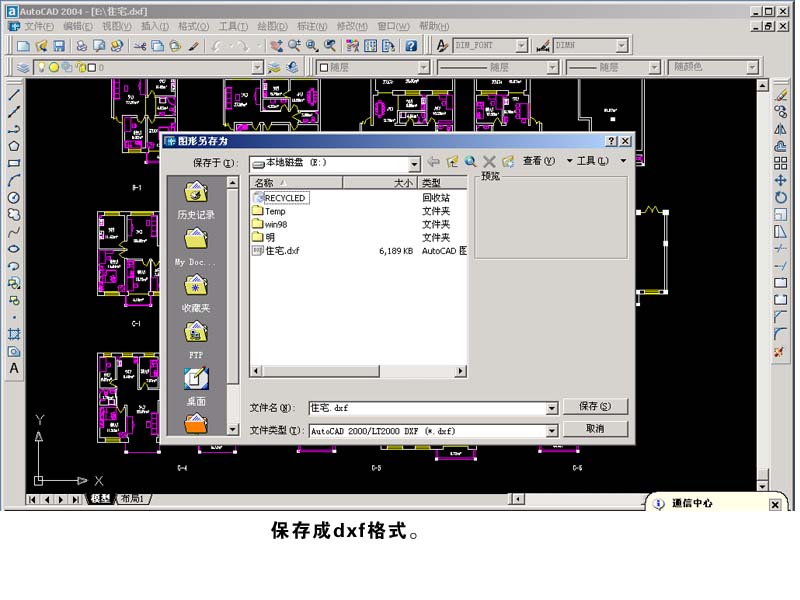Viewport: 800px width, 600px height.
Task: Toggle the layer freeze sun icon
Action: (54, 67)
